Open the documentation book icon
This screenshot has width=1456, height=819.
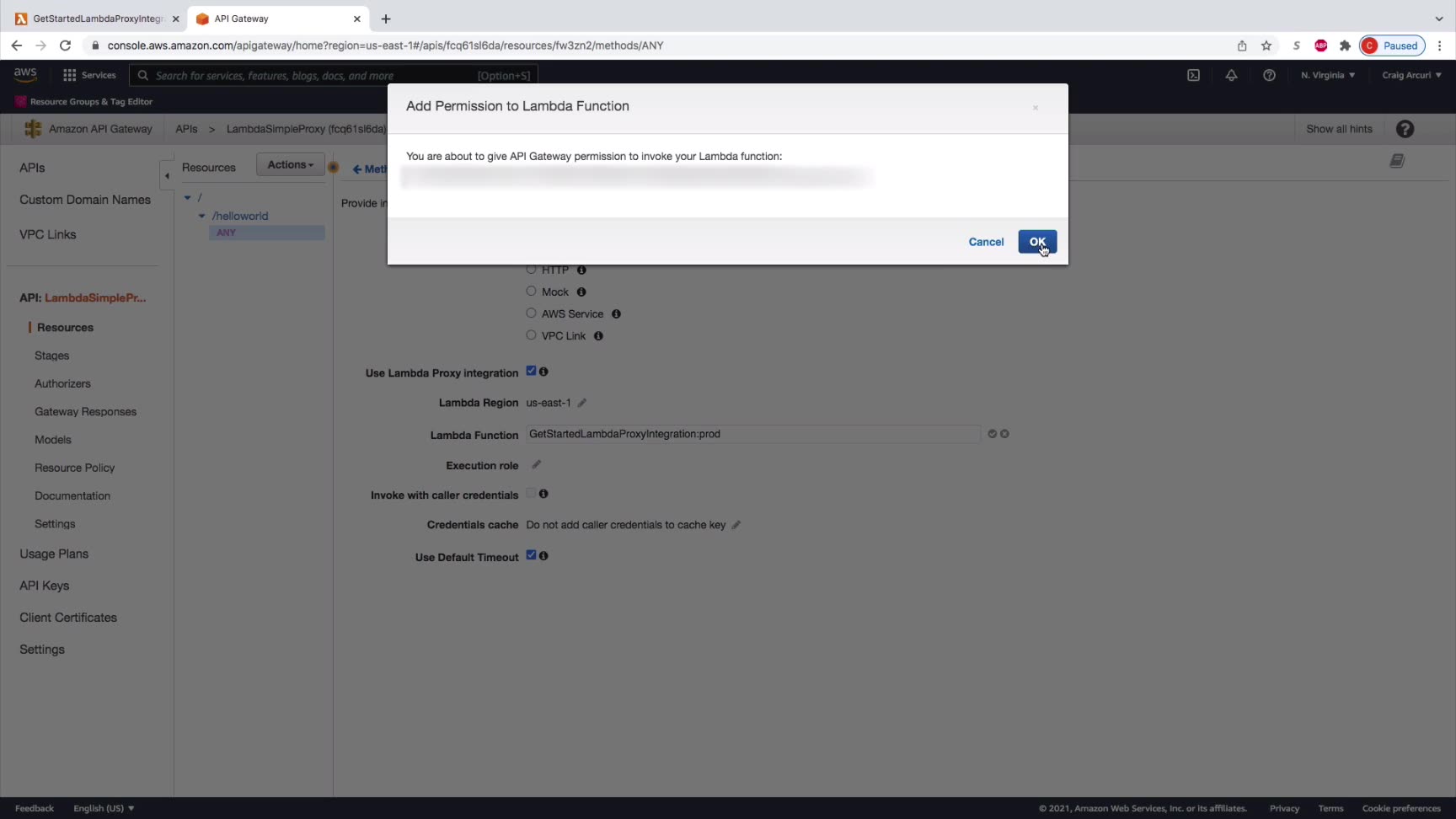1397,161
